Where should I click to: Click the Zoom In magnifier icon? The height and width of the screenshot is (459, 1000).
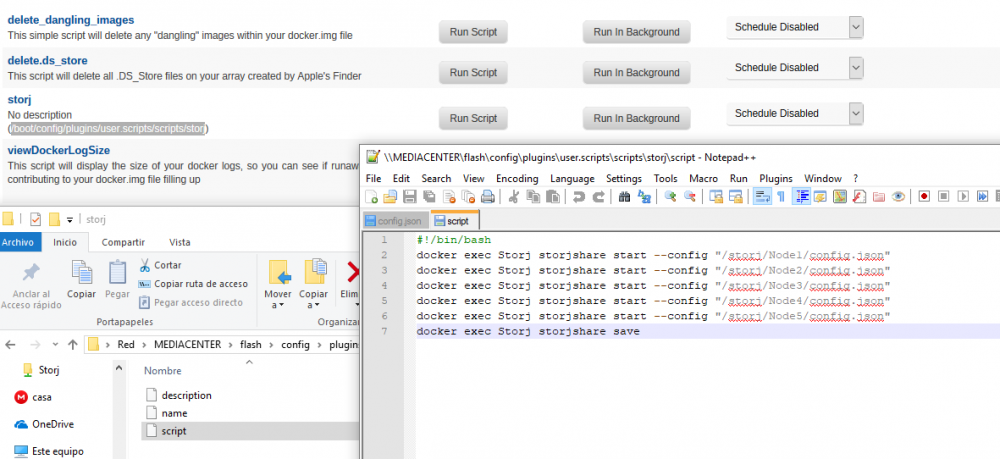click(x=670, y=196)
